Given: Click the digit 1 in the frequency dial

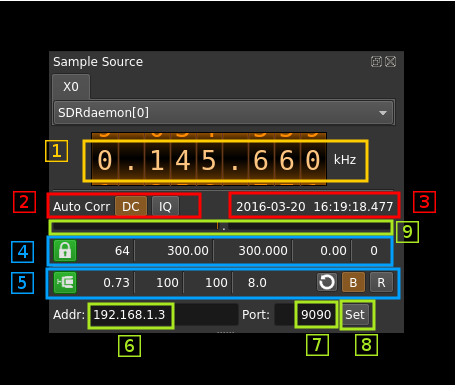Looking at the screenshot, I should click(157, 161).
